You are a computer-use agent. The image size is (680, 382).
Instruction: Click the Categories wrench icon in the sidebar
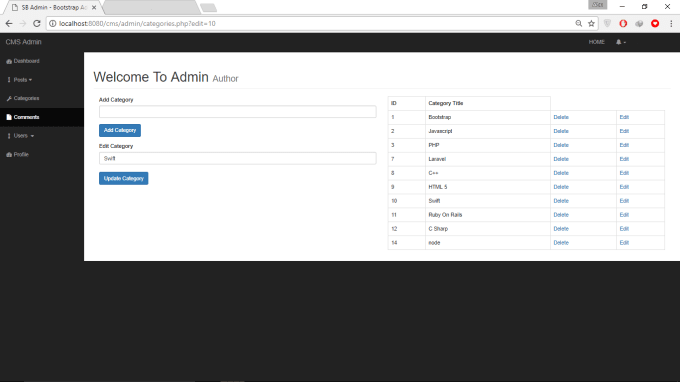pyautogui.click(x=9, y=98)
